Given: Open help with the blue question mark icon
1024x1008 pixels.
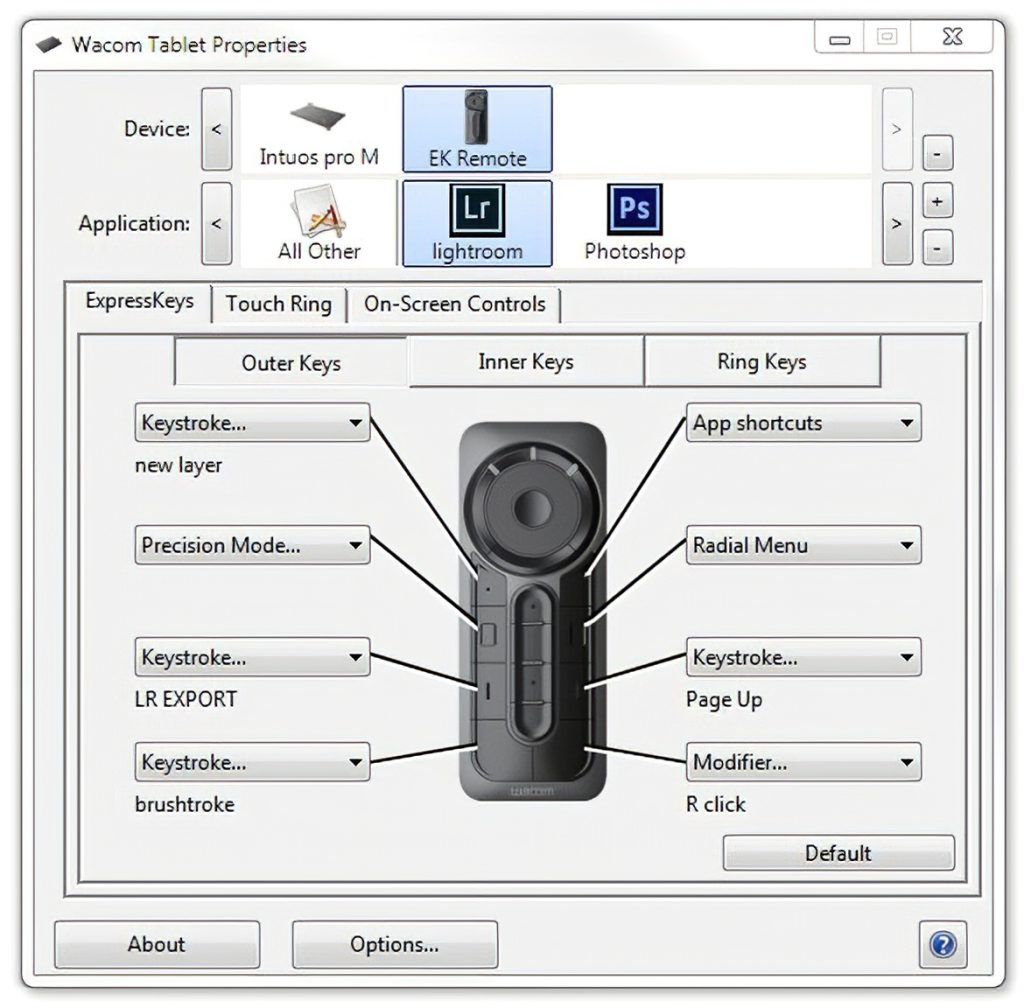Looking at the screenshot, I should (x=942, y=945).
